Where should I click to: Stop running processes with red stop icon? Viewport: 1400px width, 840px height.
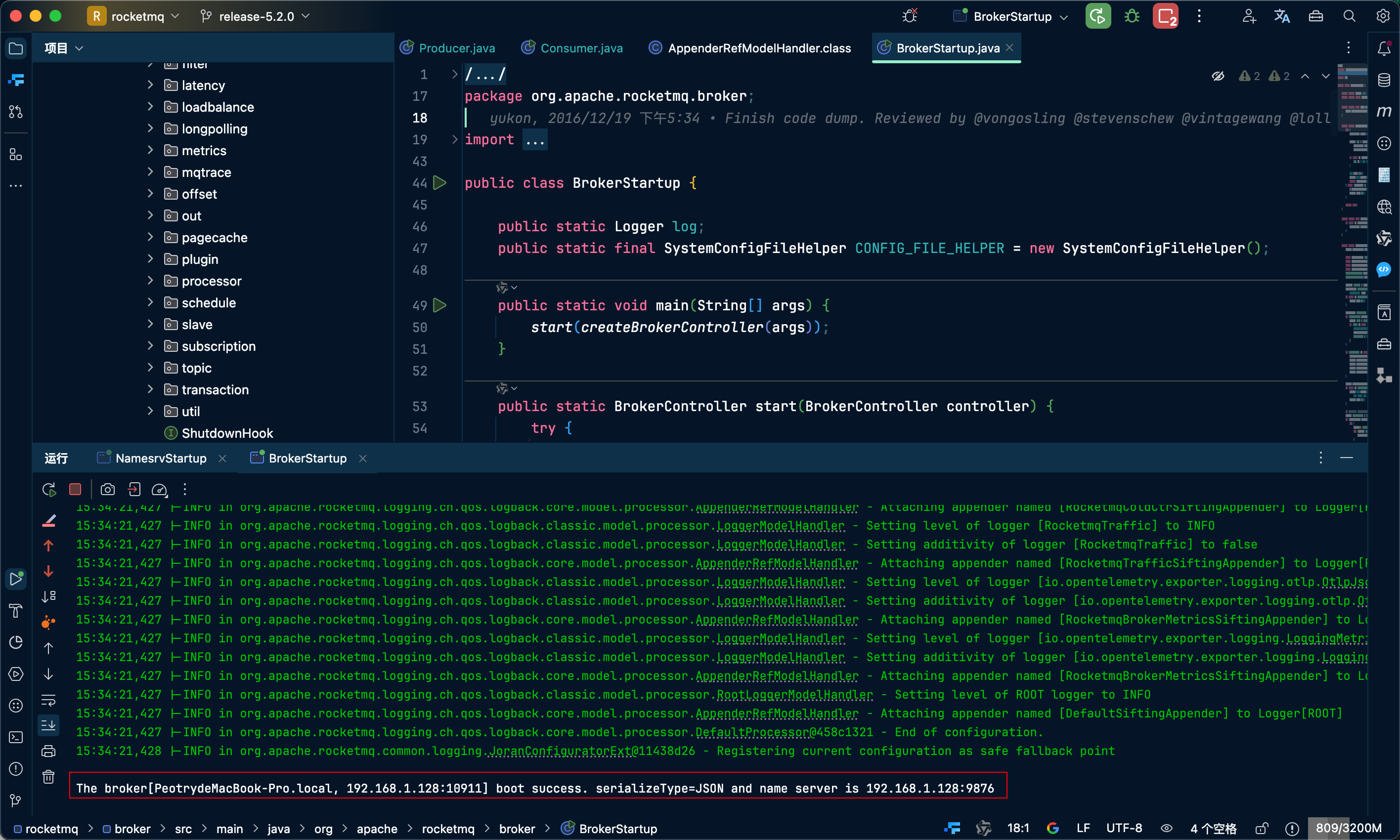click(1166, 16)
